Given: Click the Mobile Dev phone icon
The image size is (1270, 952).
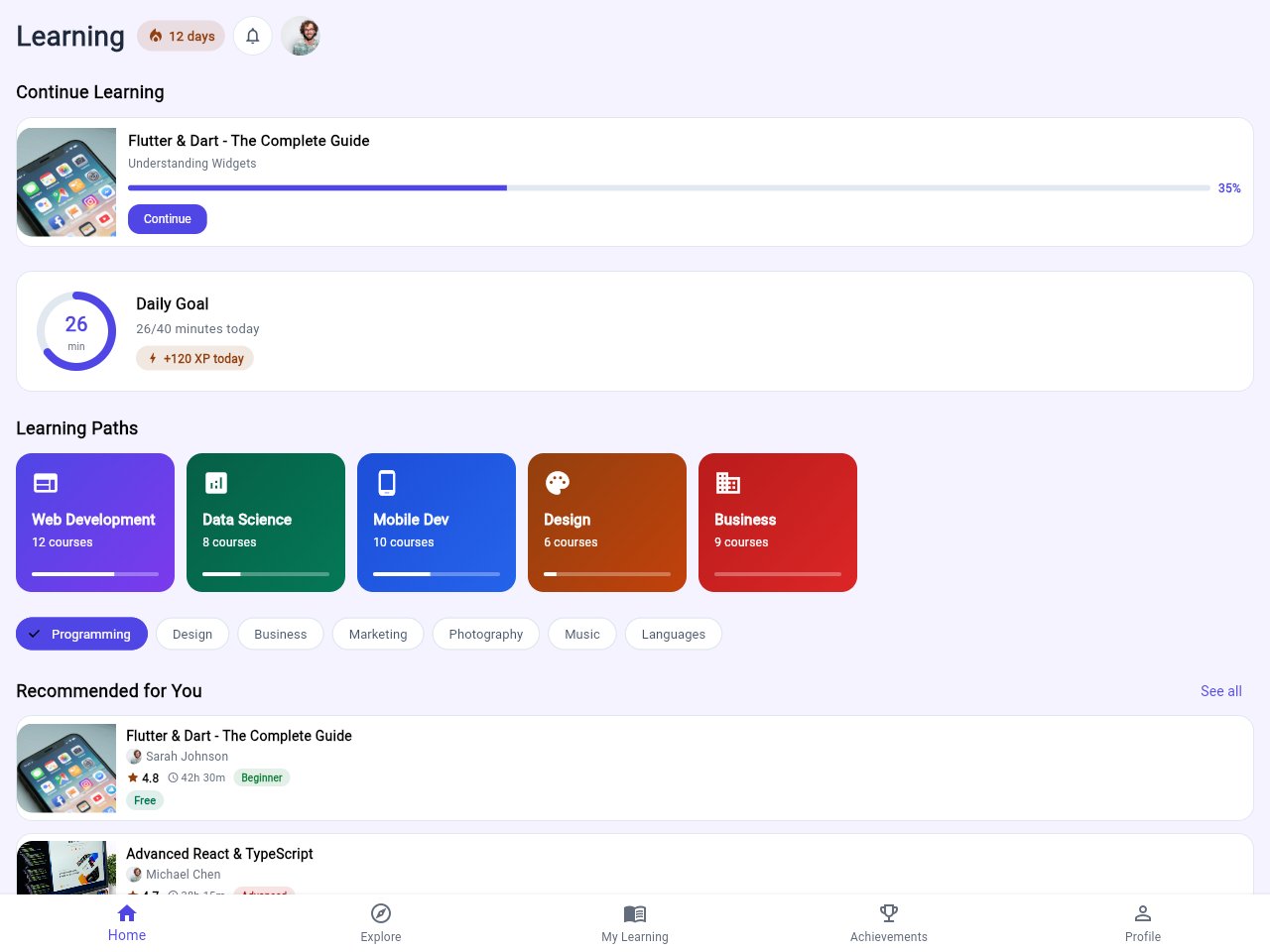Looking at the screenshot, I should click(387, 483).
